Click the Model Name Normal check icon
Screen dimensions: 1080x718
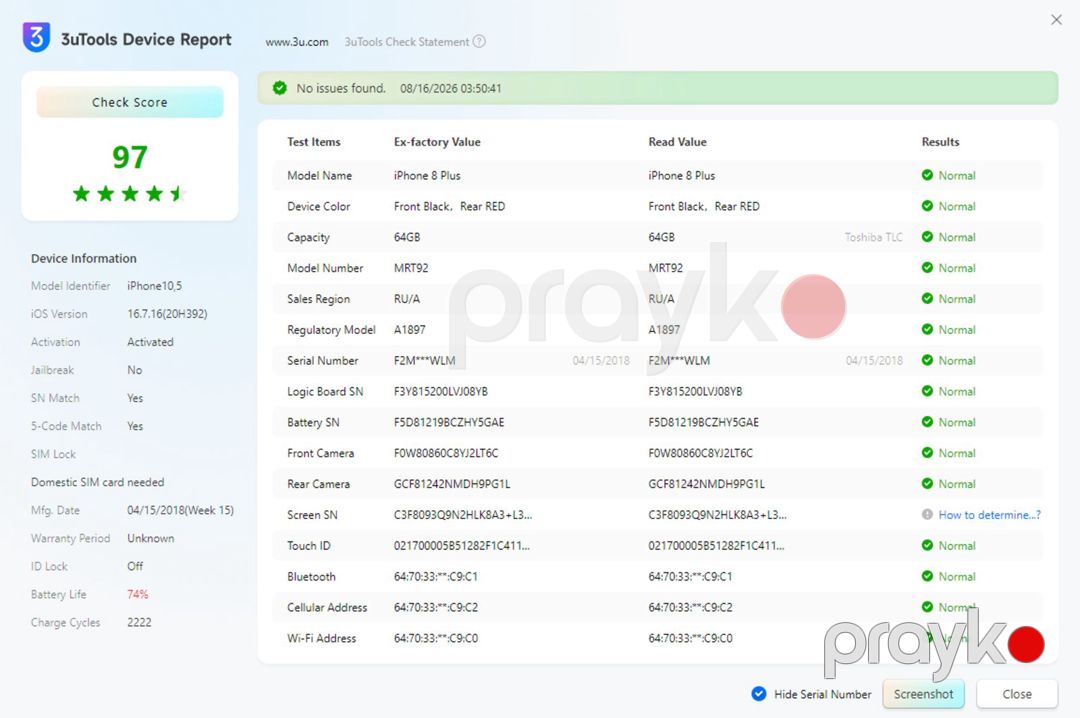(927, 175)
